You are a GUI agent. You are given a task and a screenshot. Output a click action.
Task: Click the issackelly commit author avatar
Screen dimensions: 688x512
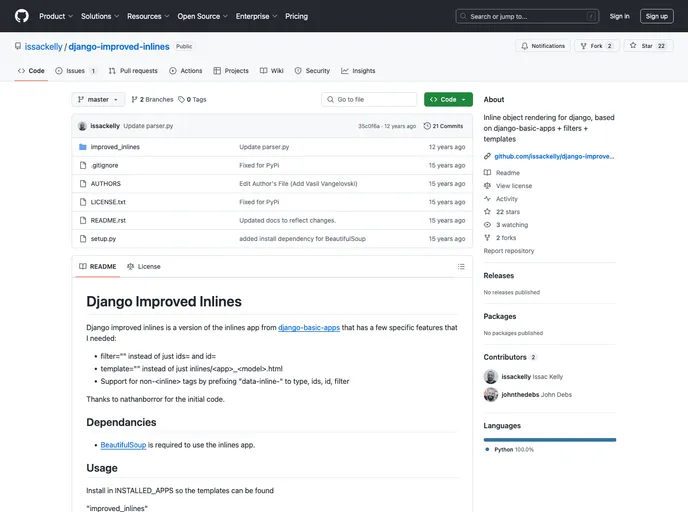tap(82, 126)
